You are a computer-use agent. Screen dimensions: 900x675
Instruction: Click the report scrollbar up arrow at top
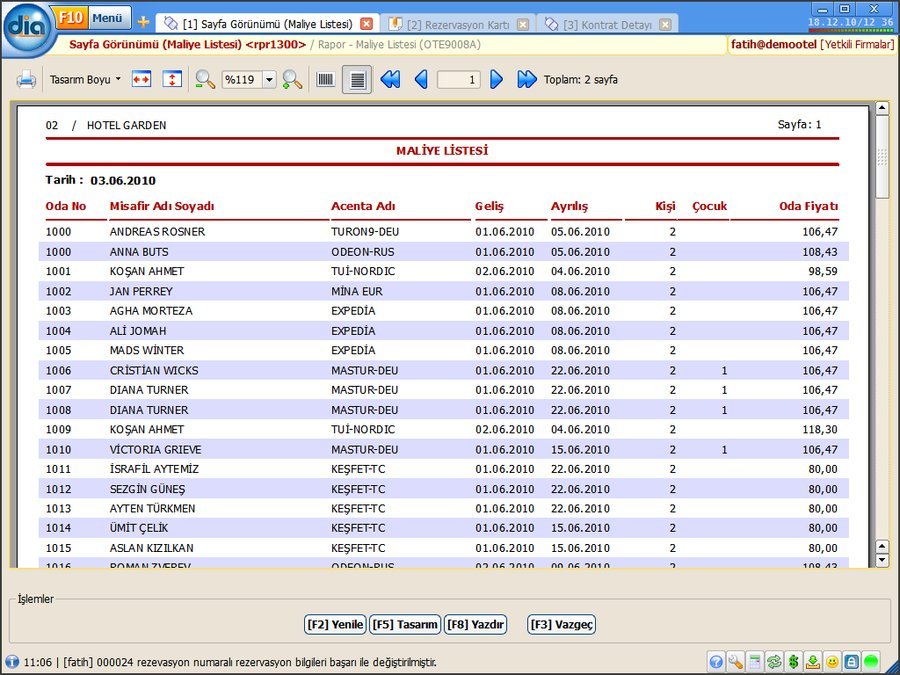pos(882,107)
